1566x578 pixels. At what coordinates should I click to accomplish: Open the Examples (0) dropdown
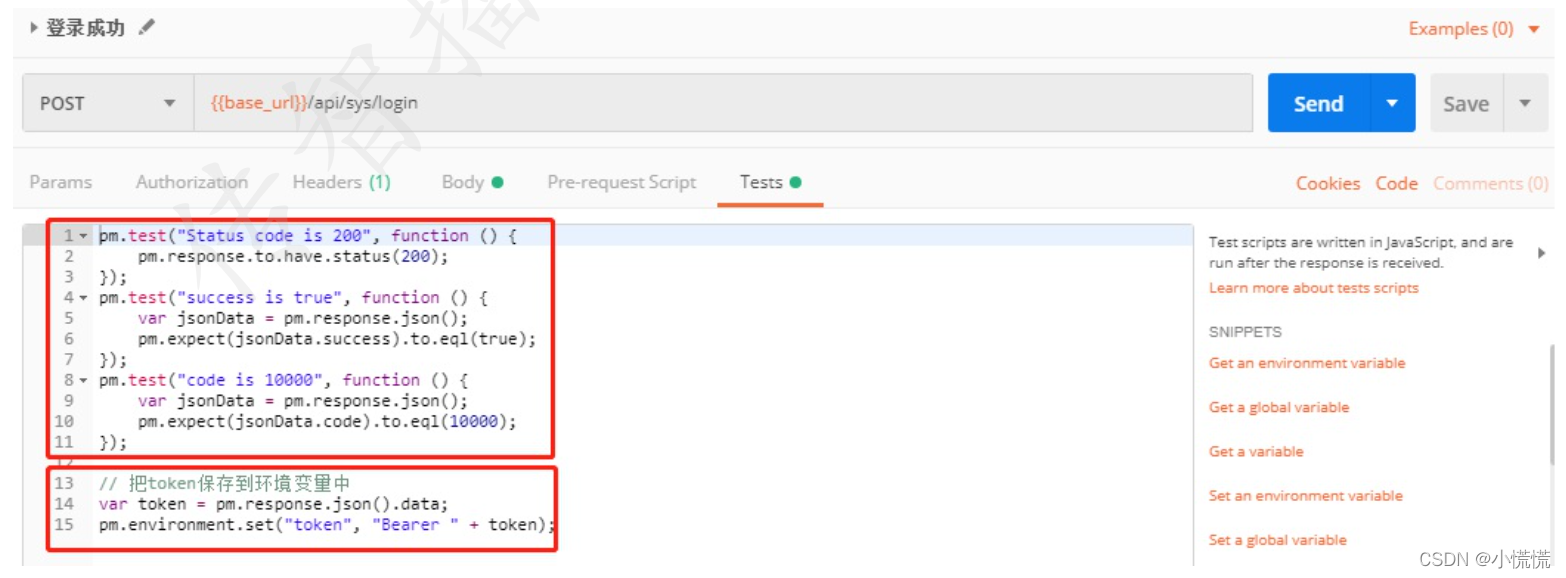(1474, 29)
